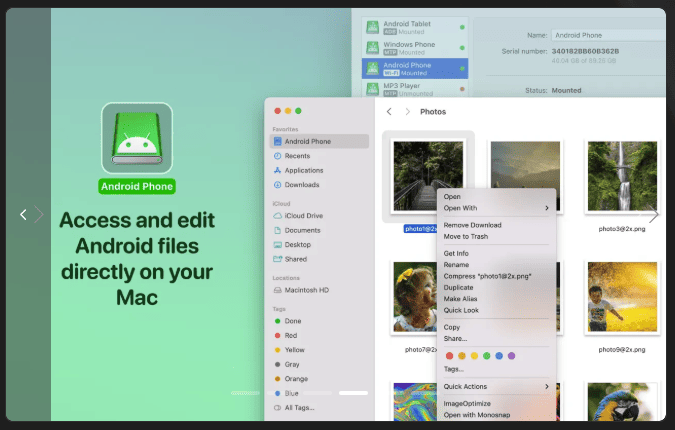Apply red tag color in context menu
Screen dimensions: 675x430
(449, 356)
